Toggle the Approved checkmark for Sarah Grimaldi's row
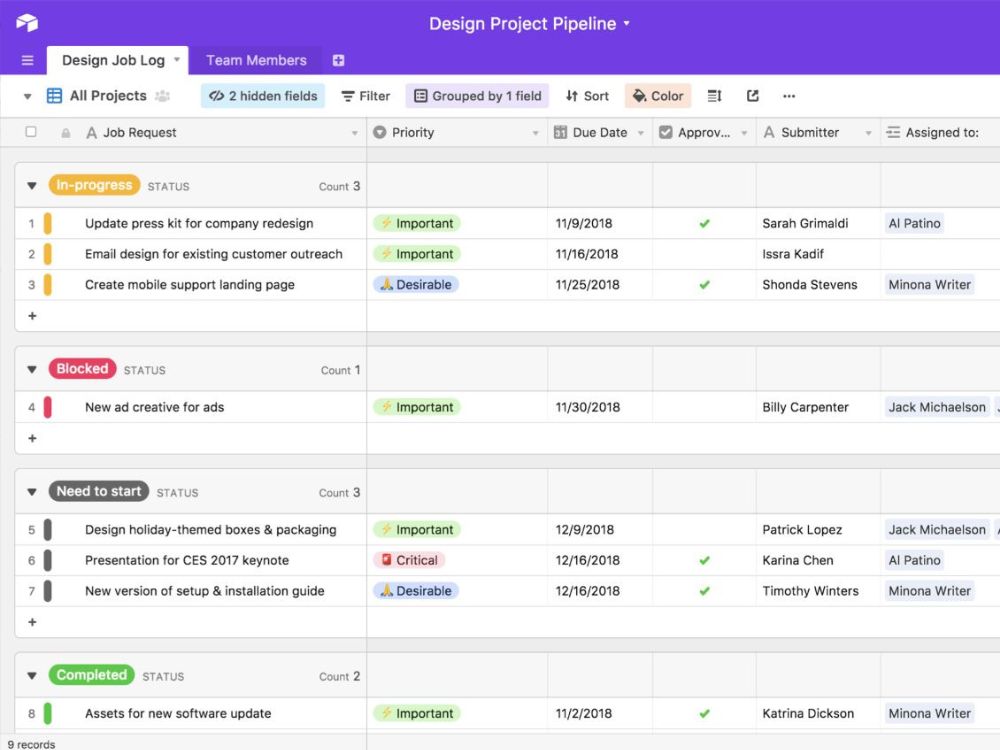The image size is (1000, 750). click(704, 223)
